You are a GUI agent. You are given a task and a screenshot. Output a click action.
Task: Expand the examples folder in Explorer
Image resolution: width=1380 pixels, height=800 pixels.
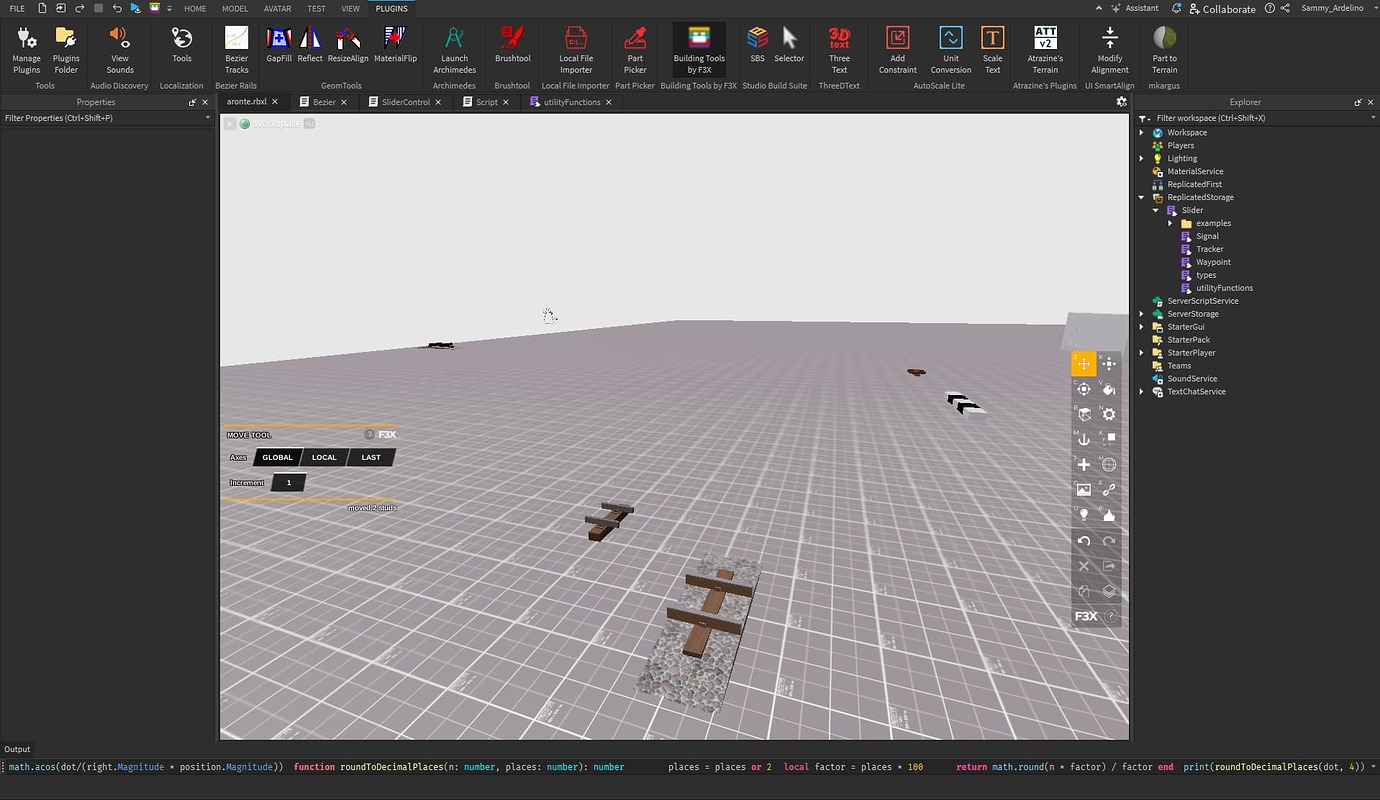click(1170, 222)
